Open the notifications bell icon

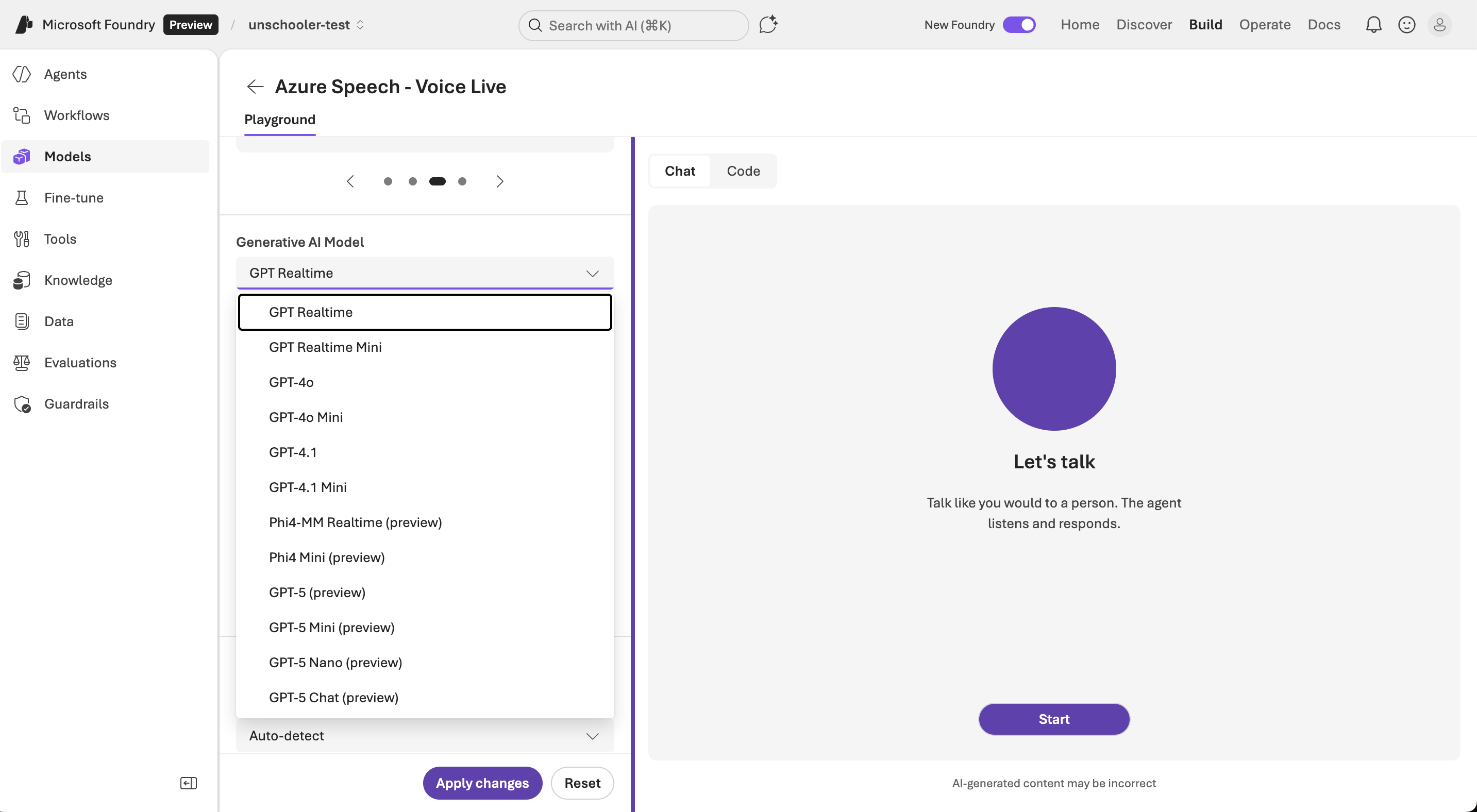(x=1373, y=25)
